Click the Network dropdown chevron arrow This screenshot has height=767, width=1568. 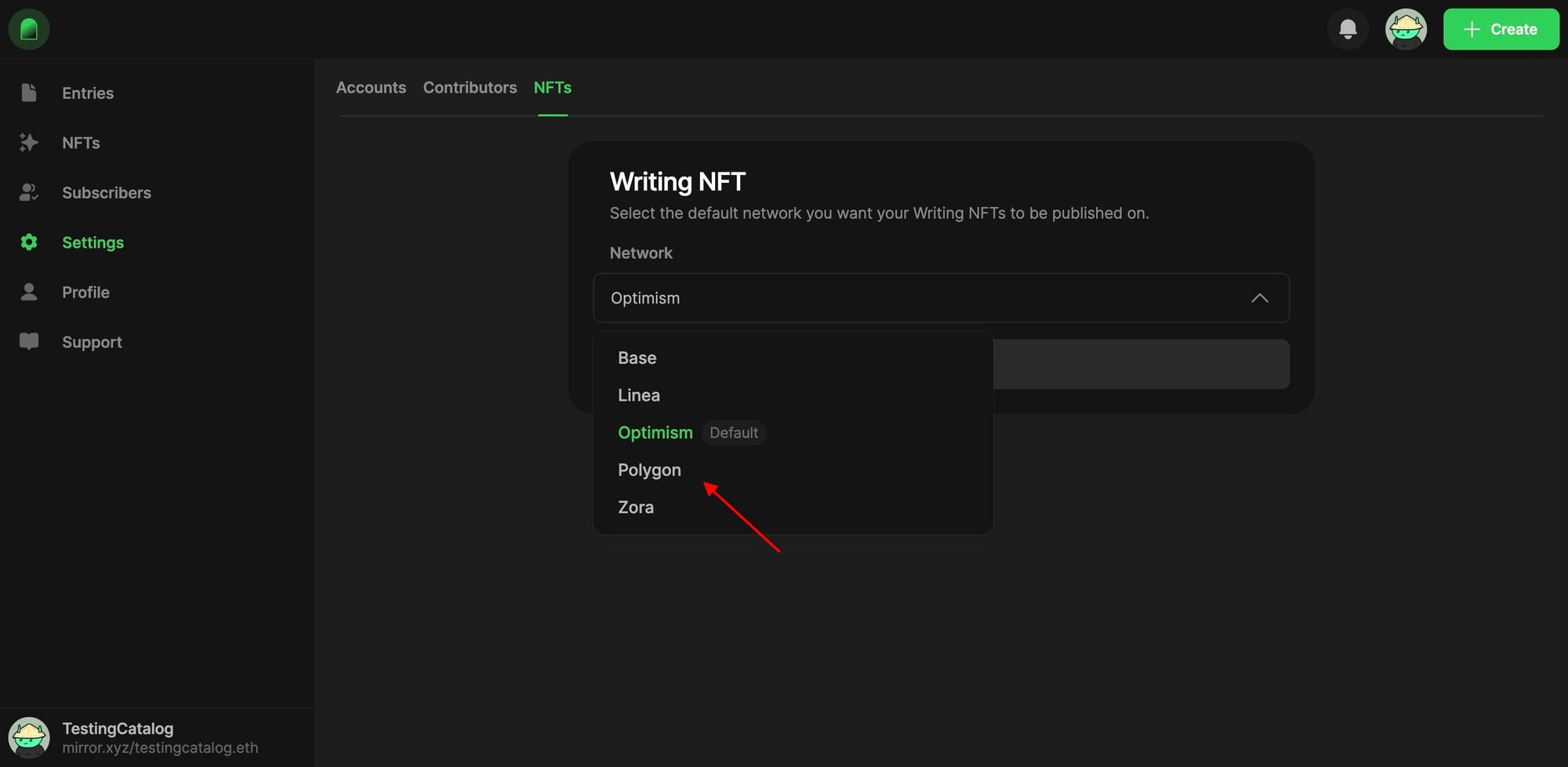pyautogui.click(x=1259, y=298)
